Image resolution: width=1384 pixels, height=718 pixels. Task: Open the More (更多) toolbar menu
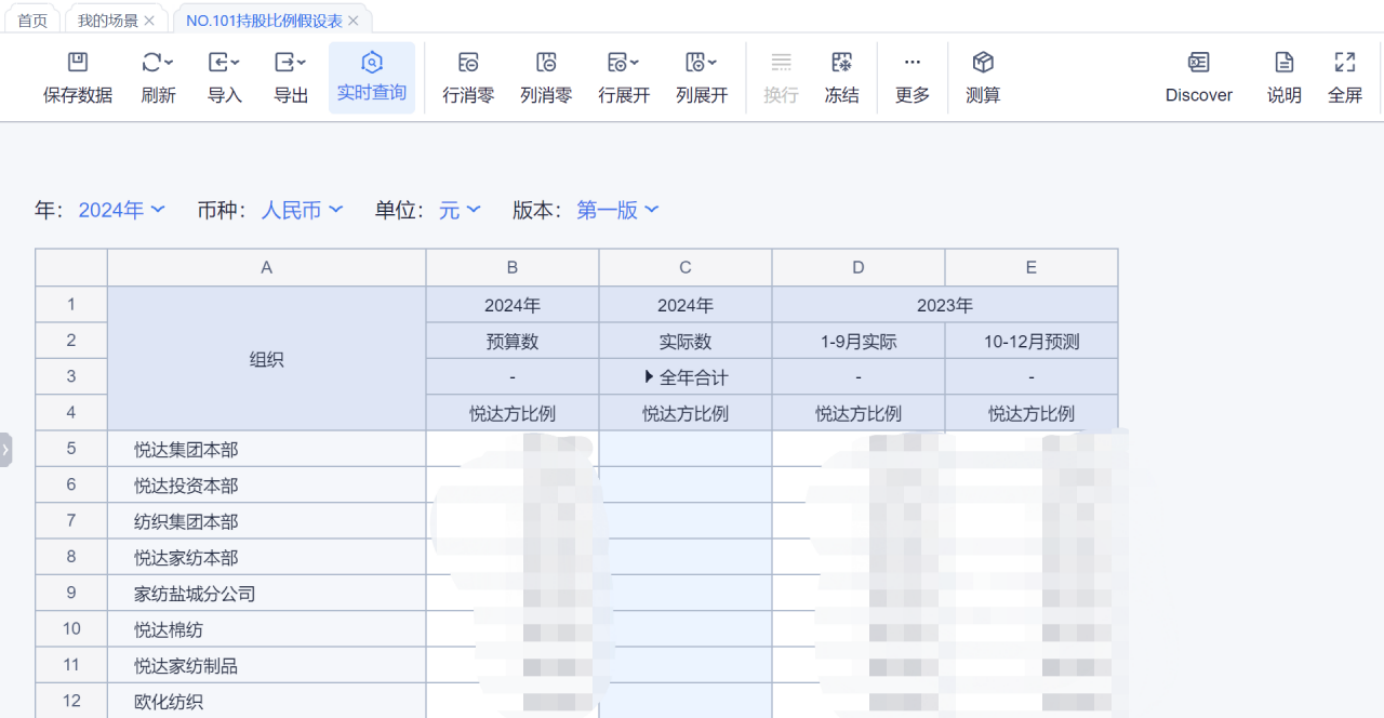pyautogui.click(x=912, y=64)
